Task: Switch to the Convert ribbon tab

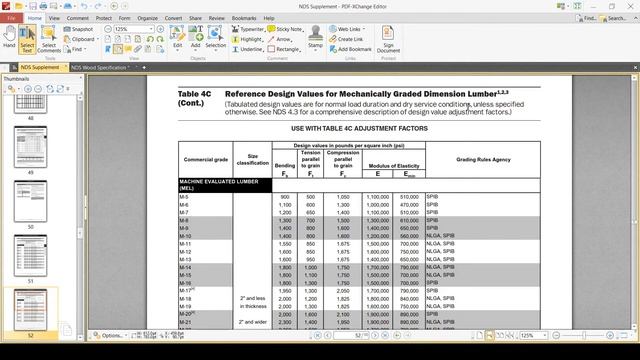Action: pos(173,18)
